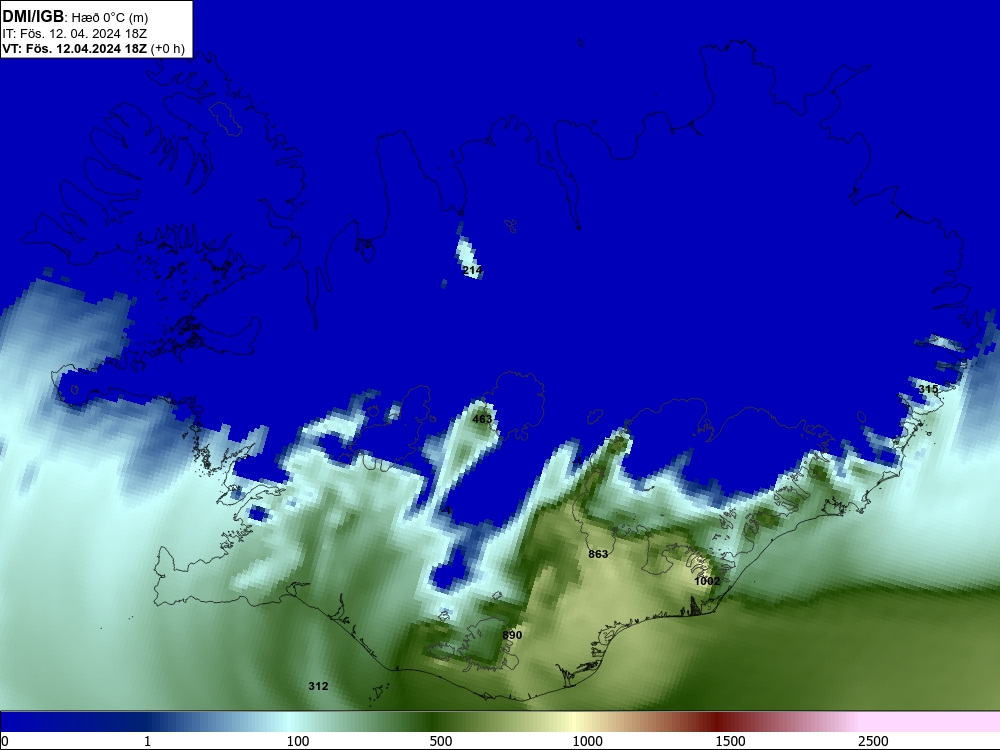Viewport: 1000px width, 750px height.
Task: Click the 1000 label on the color scale
Action: click(587, 741)
